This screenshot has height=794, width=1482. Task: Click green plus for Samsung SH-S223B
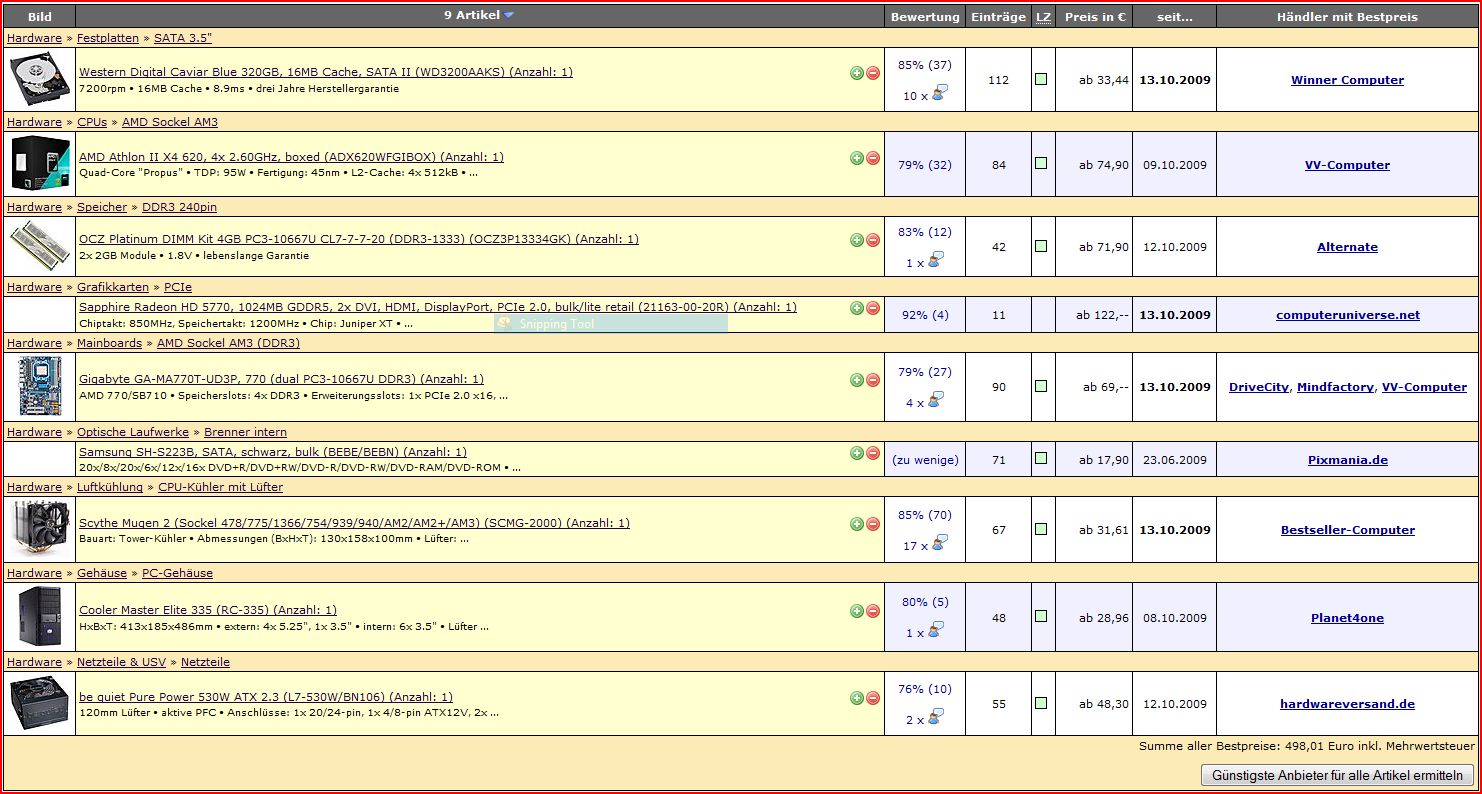coord(857,453)
